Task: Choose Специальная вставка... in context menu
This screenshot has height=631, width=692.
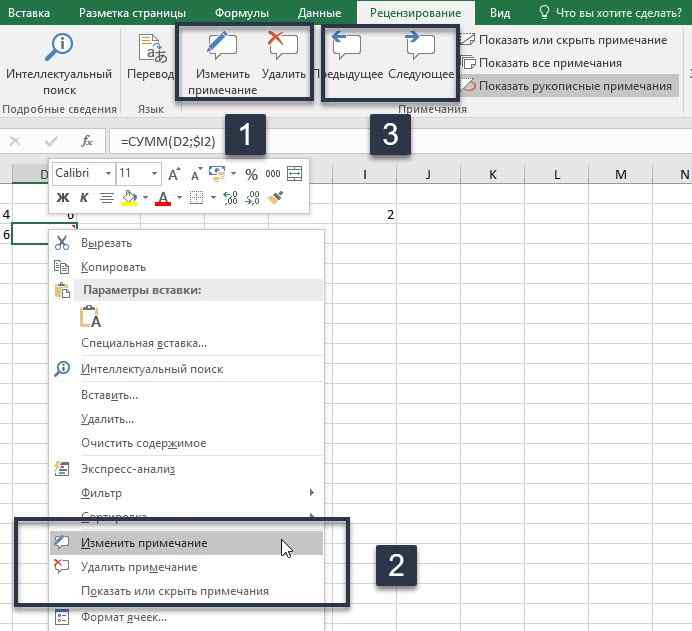Action: [x=187, y=343]
